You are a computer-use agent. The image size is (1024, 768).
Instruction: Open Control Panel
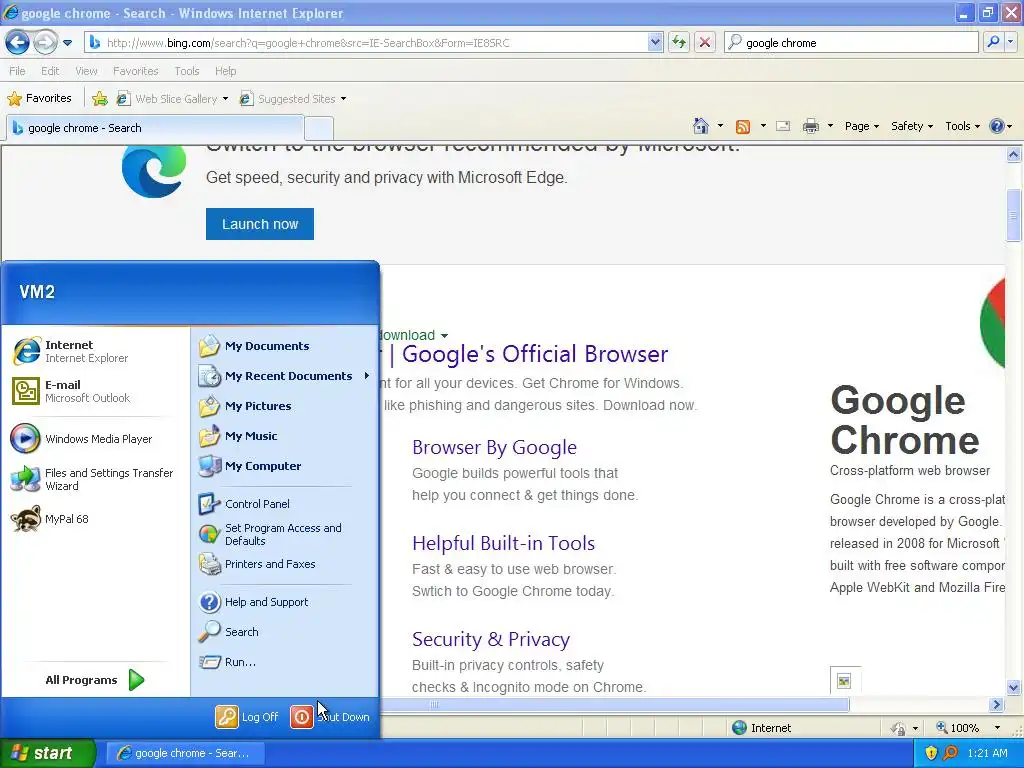pos(285,504)
